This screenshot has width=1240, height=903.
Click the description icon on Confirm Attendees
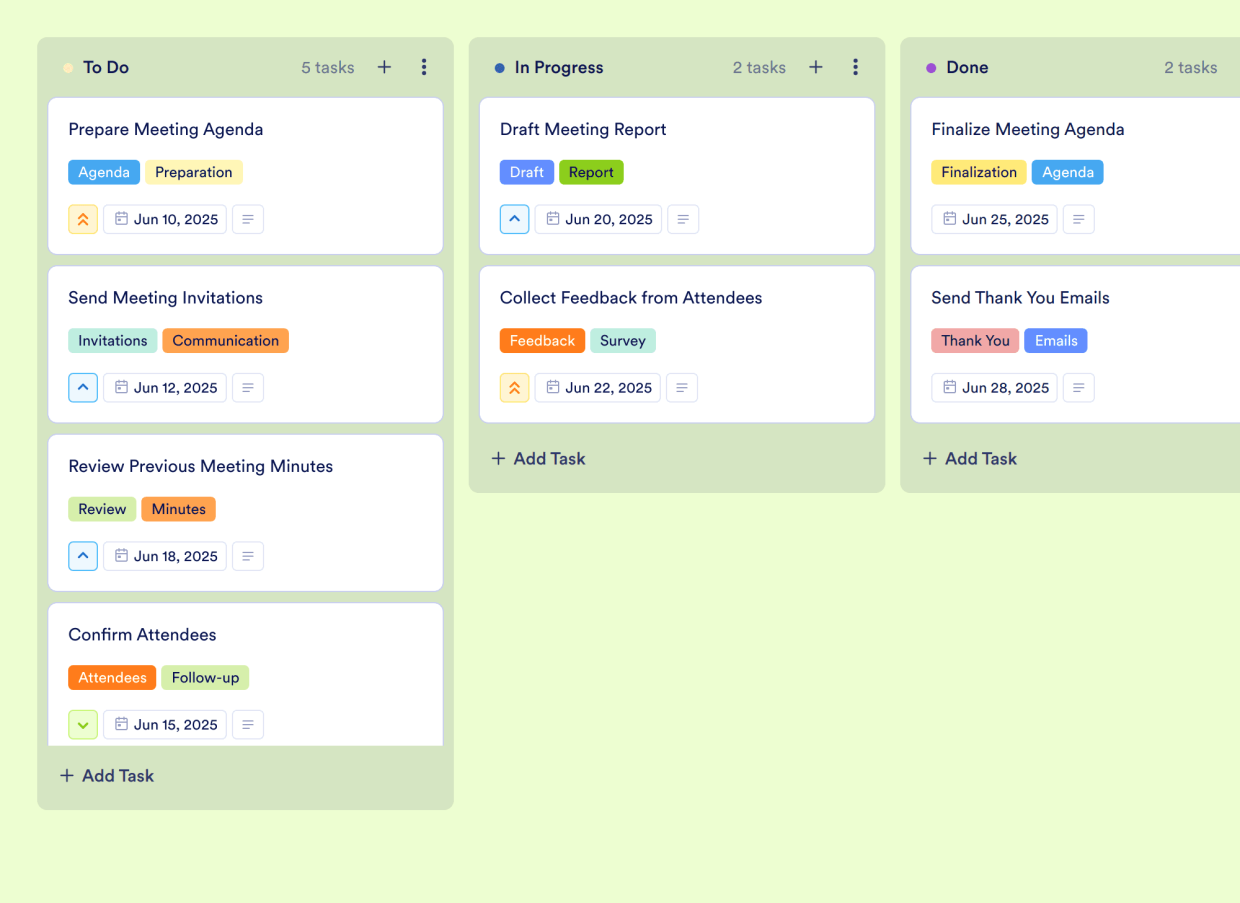click(247, 724)
